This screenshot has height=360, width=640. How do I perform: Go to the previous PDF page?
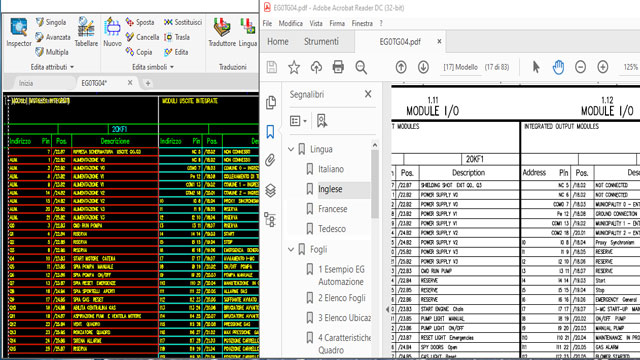[x=401, y=67]
